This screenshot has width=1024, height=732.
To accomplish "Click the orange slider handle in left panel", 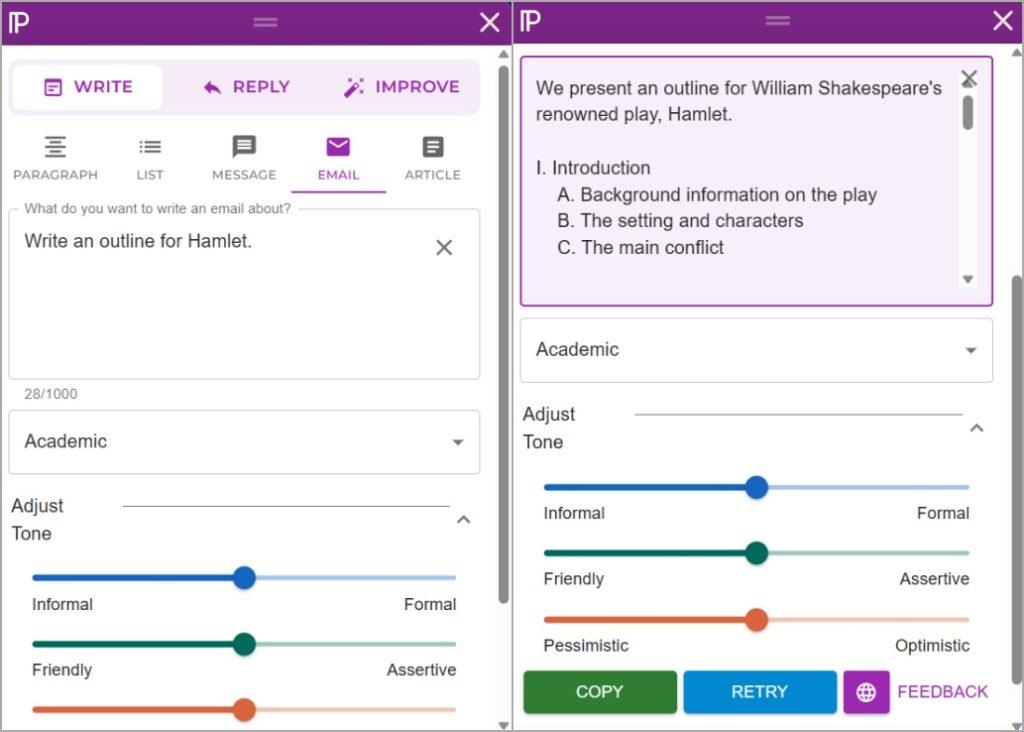I will (244, 710).
